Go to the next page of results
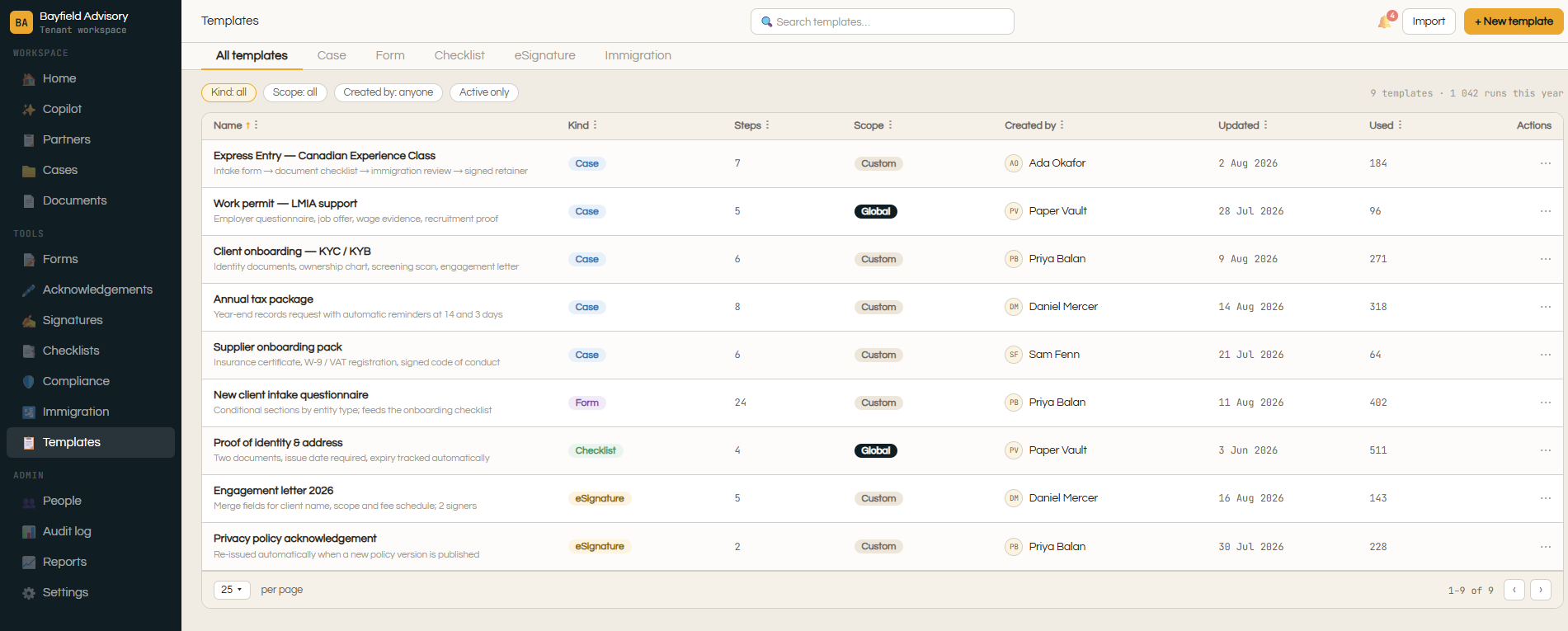Image resolution: width=1568 pixels, height=631 pixels. [1541, 590]
